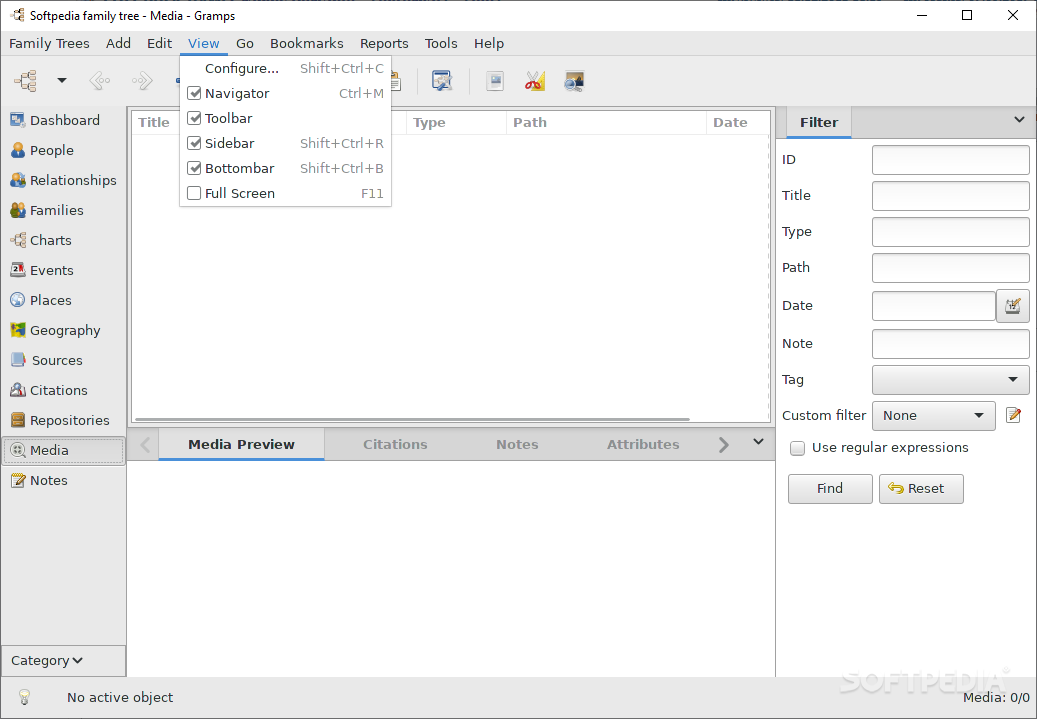Open Charts view in the sidebar
This screenshot has width=1037, height=719.
63,240
